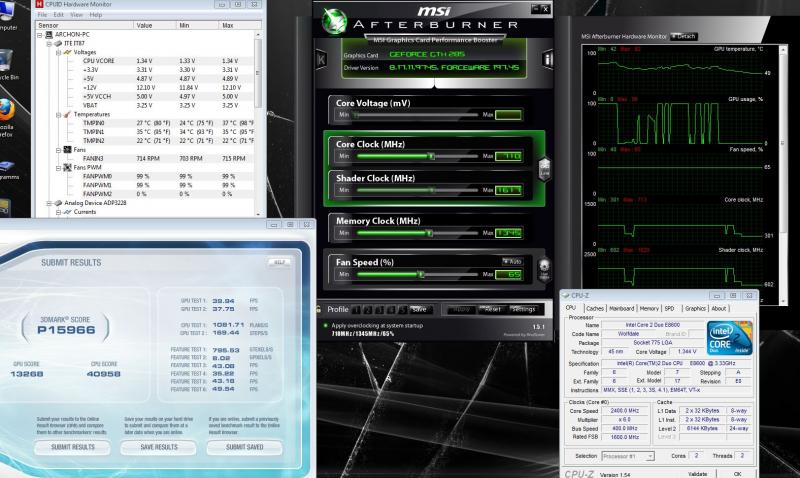Click the Detach button in Hardware Monitor
The height and width of the screenshot is (478, 800).
pyautogui.click(x=684, y=36)
